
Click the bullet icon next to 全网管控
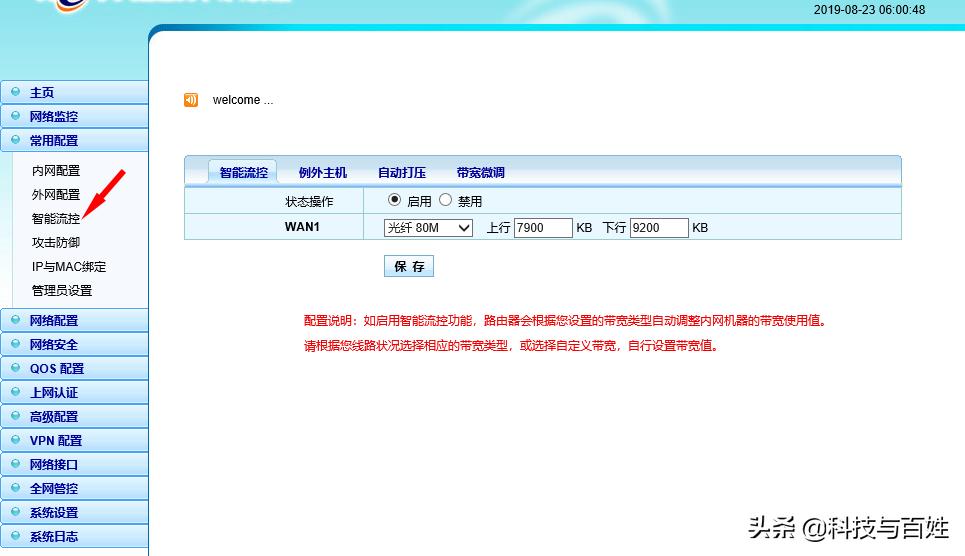point(15,488)
